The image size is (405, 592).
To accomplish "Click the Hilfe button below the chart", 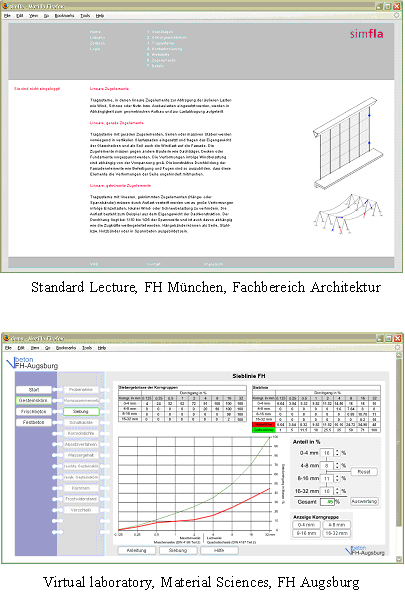I will tap(219, 550).
